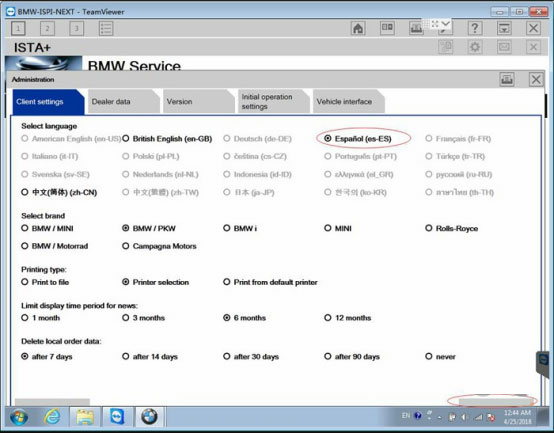The height and width of the screenshot is (433, 554).
Task: Delete local order data after 14 days
Action: tap(150, 357)
